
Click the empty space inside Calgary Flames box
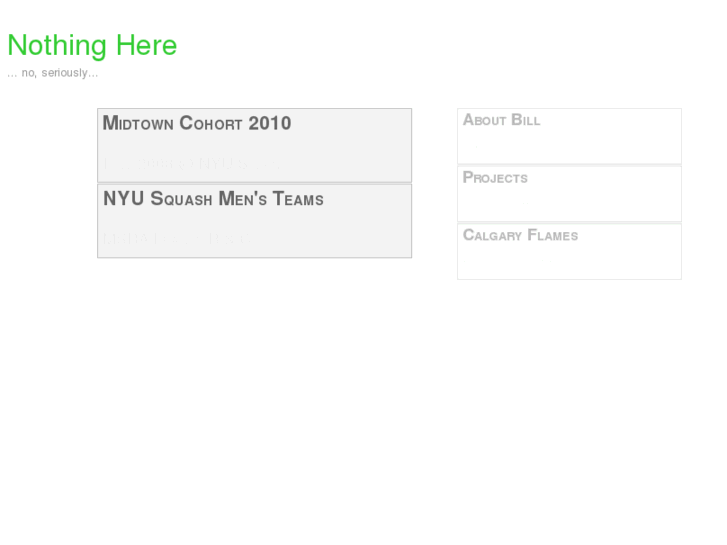pyautogui.click(x=569, y=262)
